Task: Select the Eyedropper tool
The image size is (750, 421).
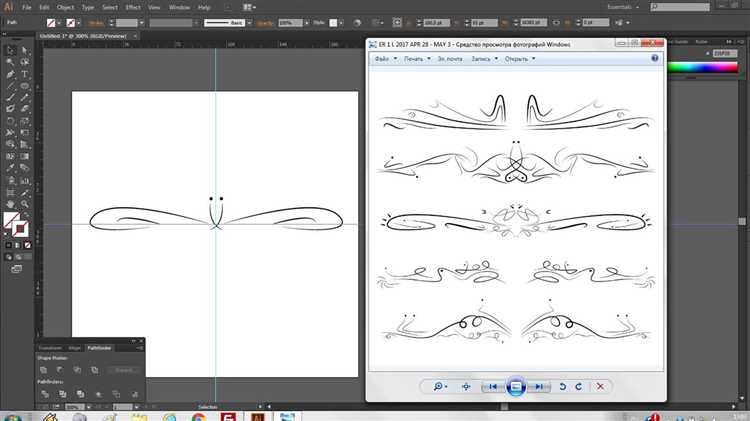Action: (x=11, y=168)
